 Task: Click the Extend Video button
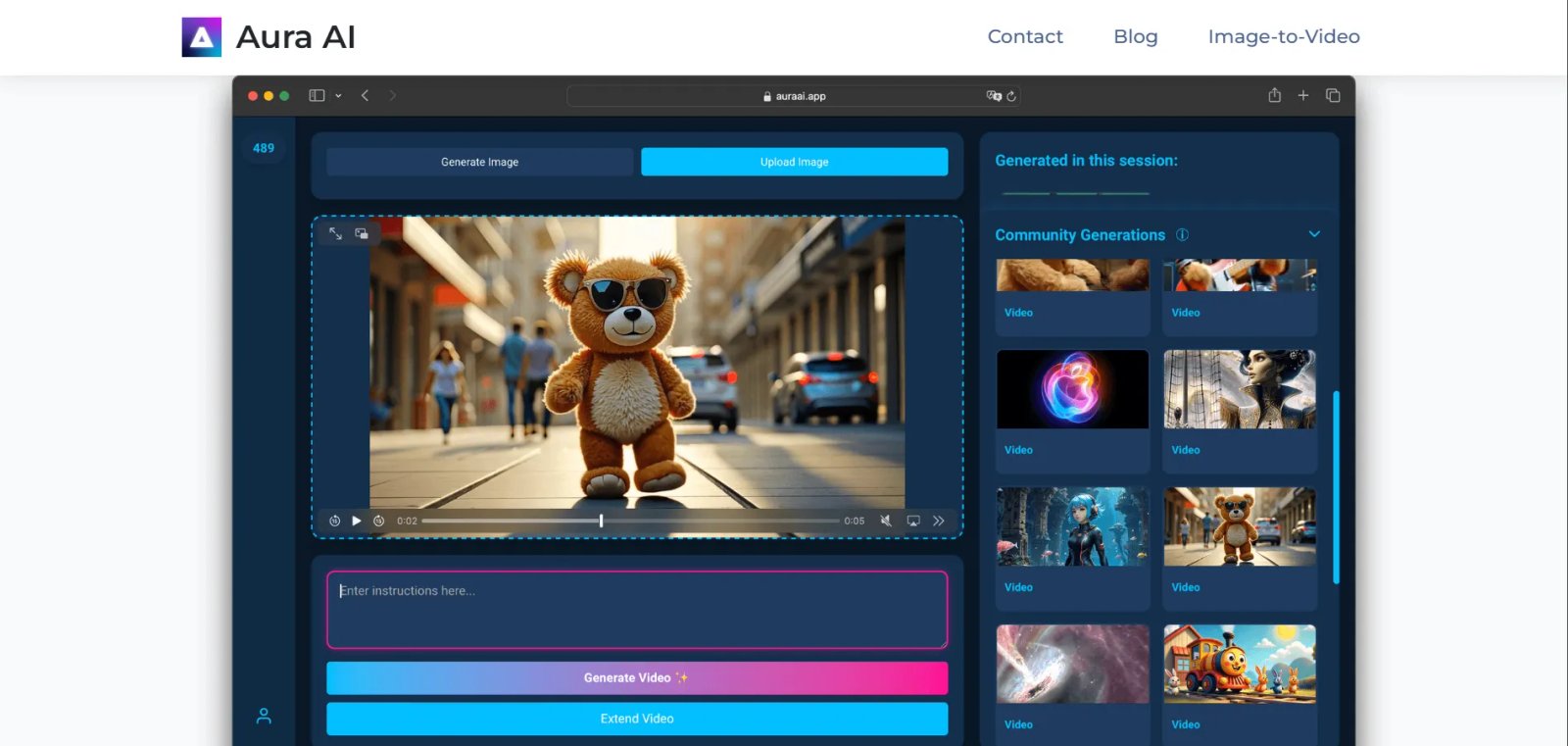pos(637,719)
